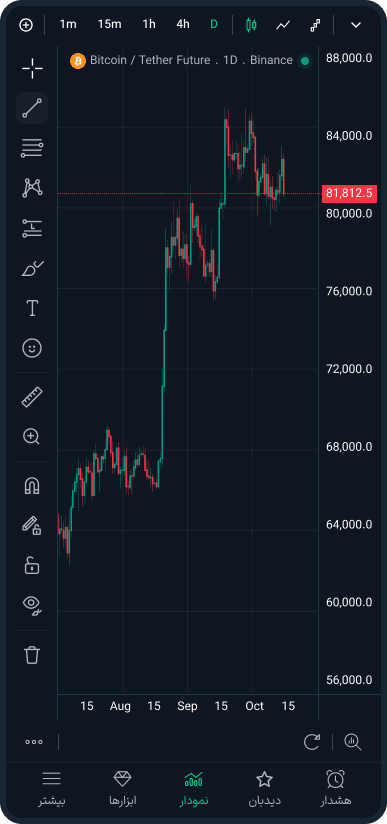Add a new symbol with the plus circle icon
Screen dimensions: 387x824
[x=25, y=25]
